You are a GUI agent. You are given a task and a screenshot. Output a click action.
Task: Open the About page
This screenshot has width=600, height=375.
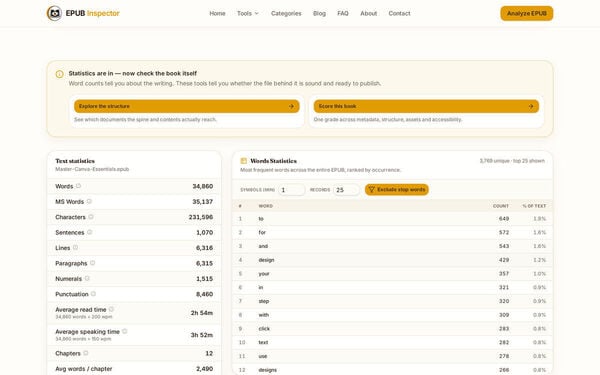[368, 13]
